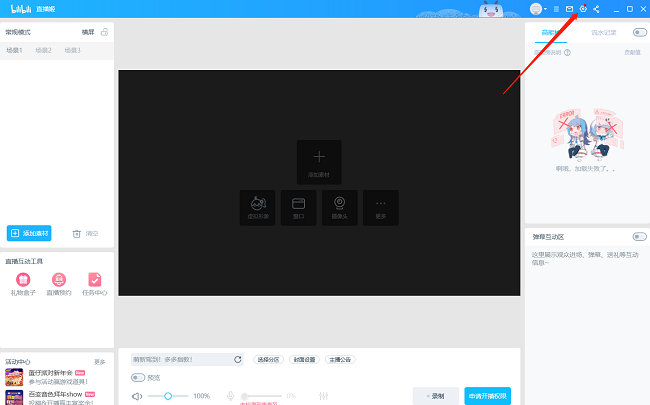Click the microphone icon

(x=230, y=396)
